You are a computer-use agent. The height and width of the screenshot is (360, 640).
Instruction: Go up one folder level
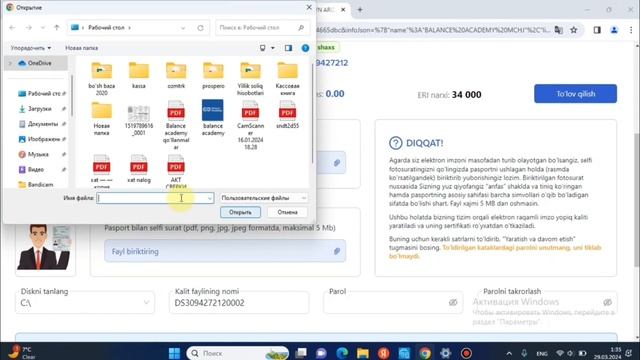pyautogui.click(x=57, y=28)
